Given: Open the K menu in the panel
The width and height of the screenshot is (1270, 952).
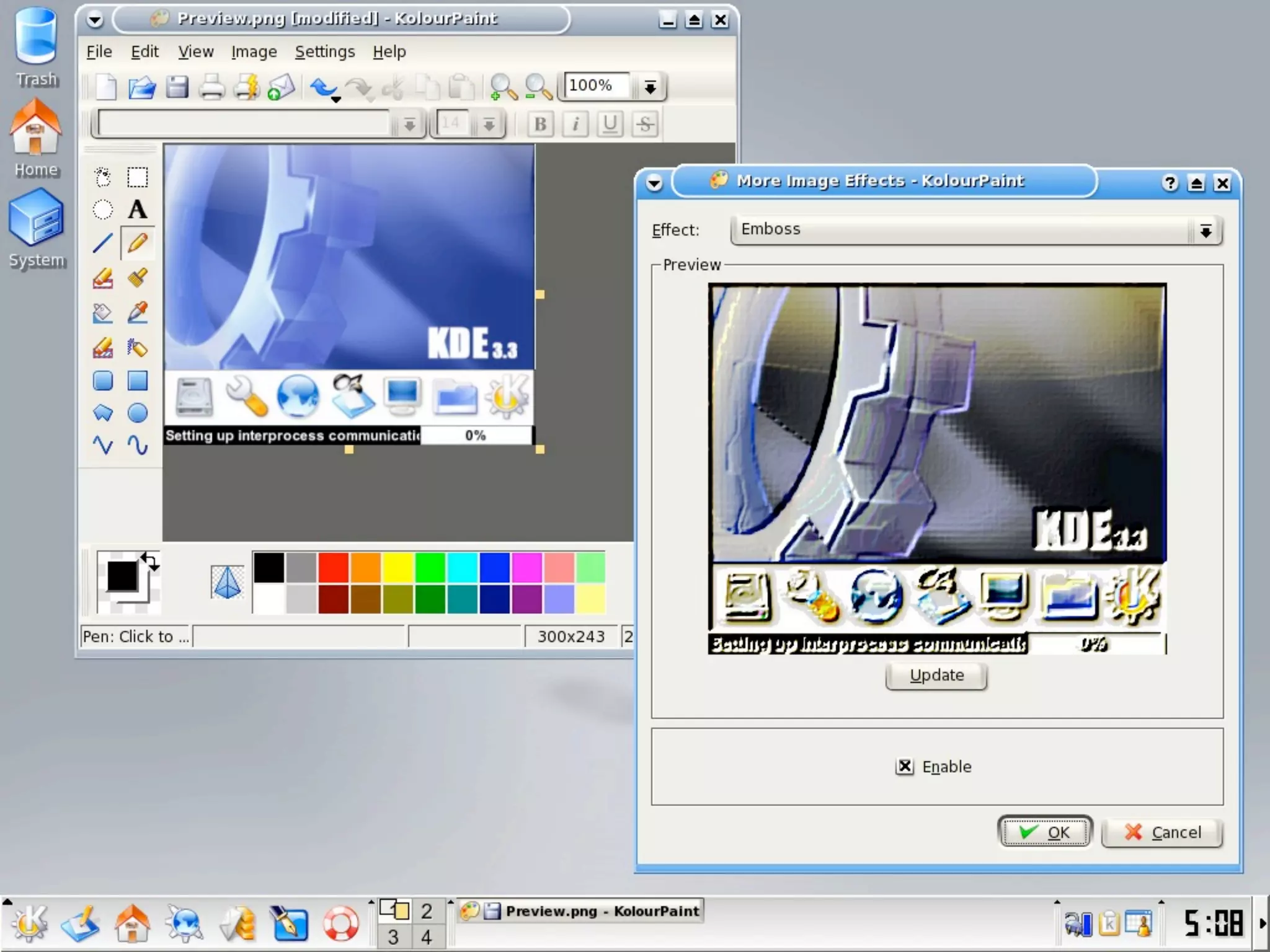Looking at the screenshot, I should [29, 925].
